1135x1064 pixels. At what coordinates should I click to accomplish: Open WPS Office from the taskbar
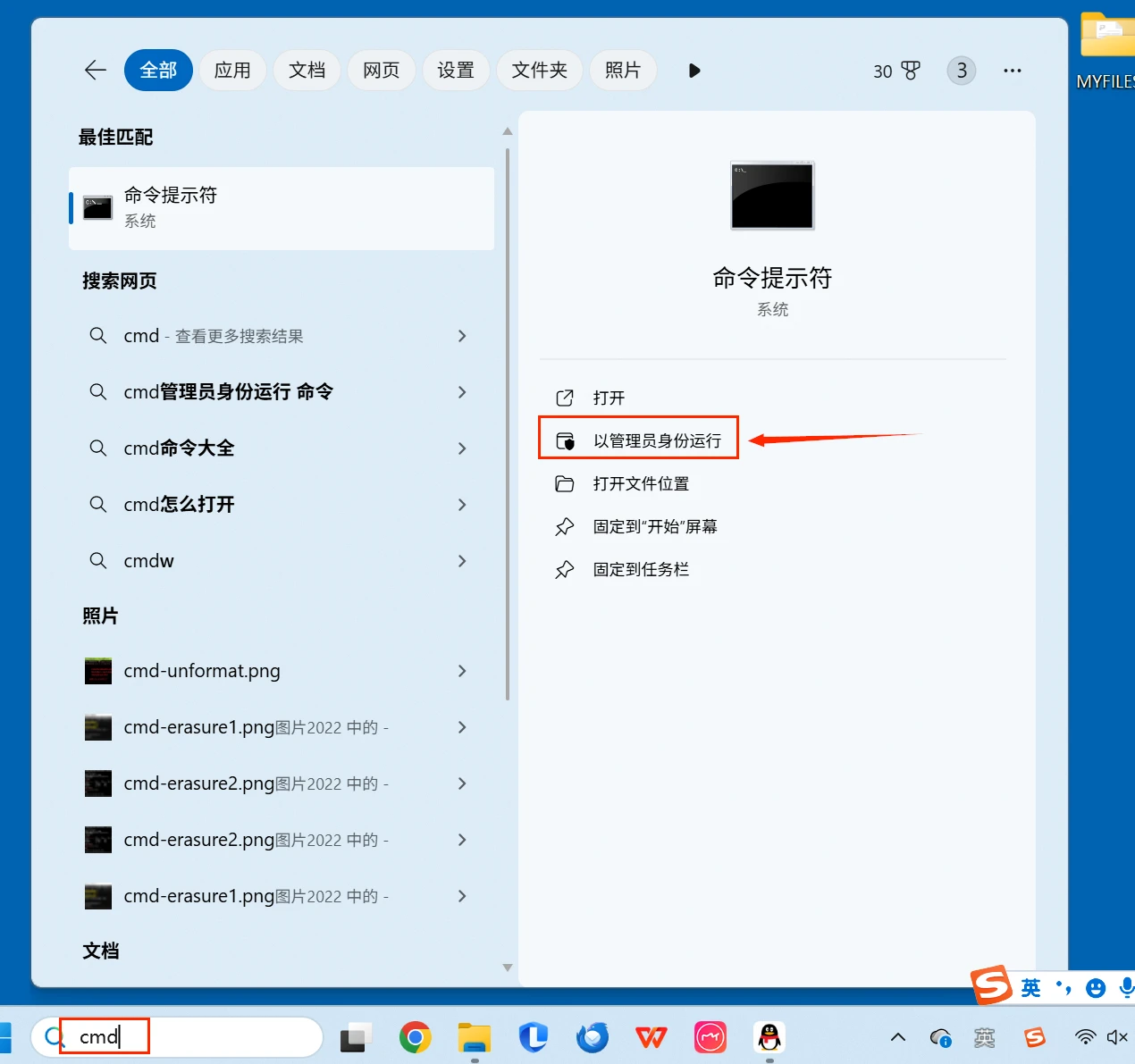pyautogui.click(x=652, y=1037)
